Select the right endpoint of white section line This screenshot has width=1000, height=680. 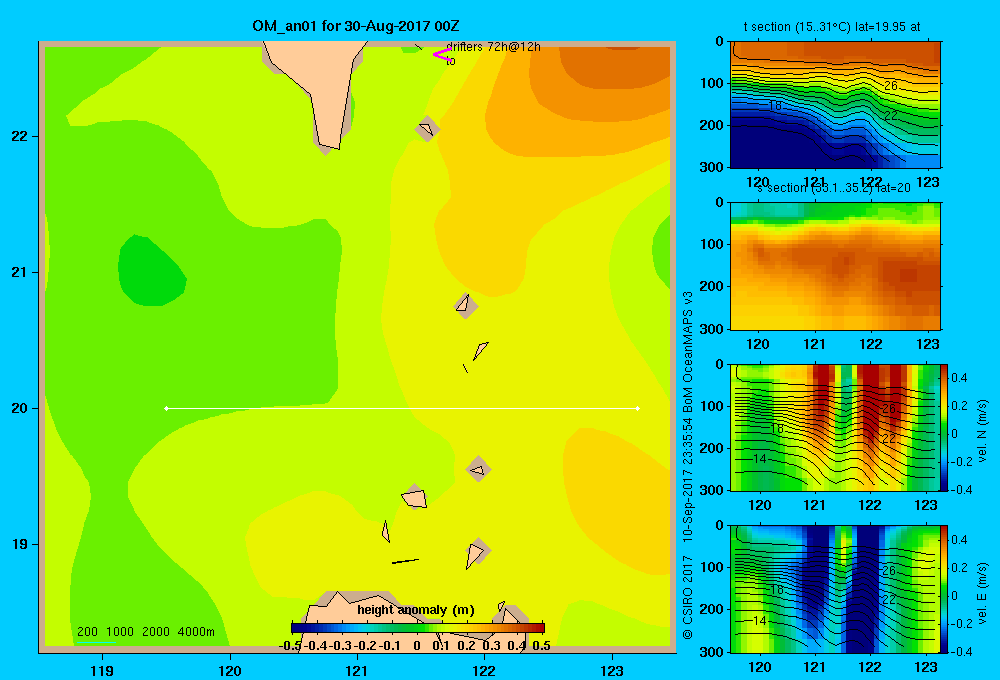click(638, 408)
